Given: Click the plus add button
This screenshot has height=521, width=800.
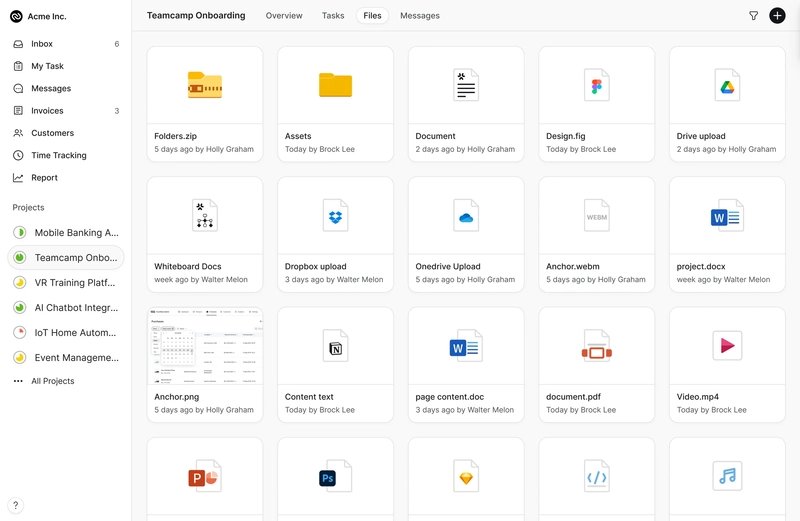Looking at the screenshot, I should [777, 16].
